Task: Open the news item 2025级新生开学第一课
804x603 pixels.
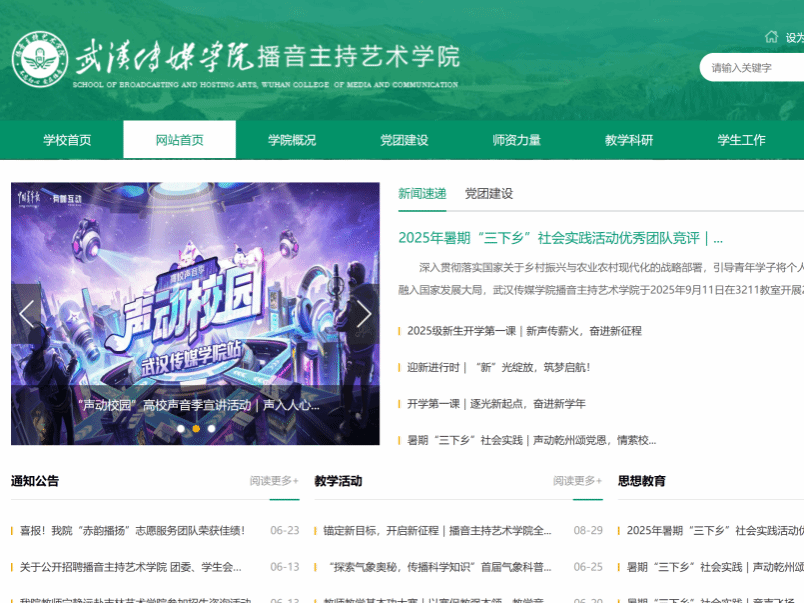Action: 524,331
